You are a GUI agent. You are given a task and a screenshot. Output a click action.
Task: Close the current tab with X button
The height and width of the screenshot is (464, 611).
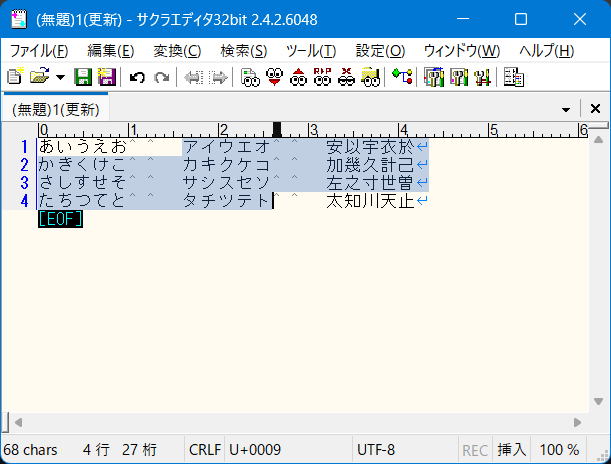595,109
